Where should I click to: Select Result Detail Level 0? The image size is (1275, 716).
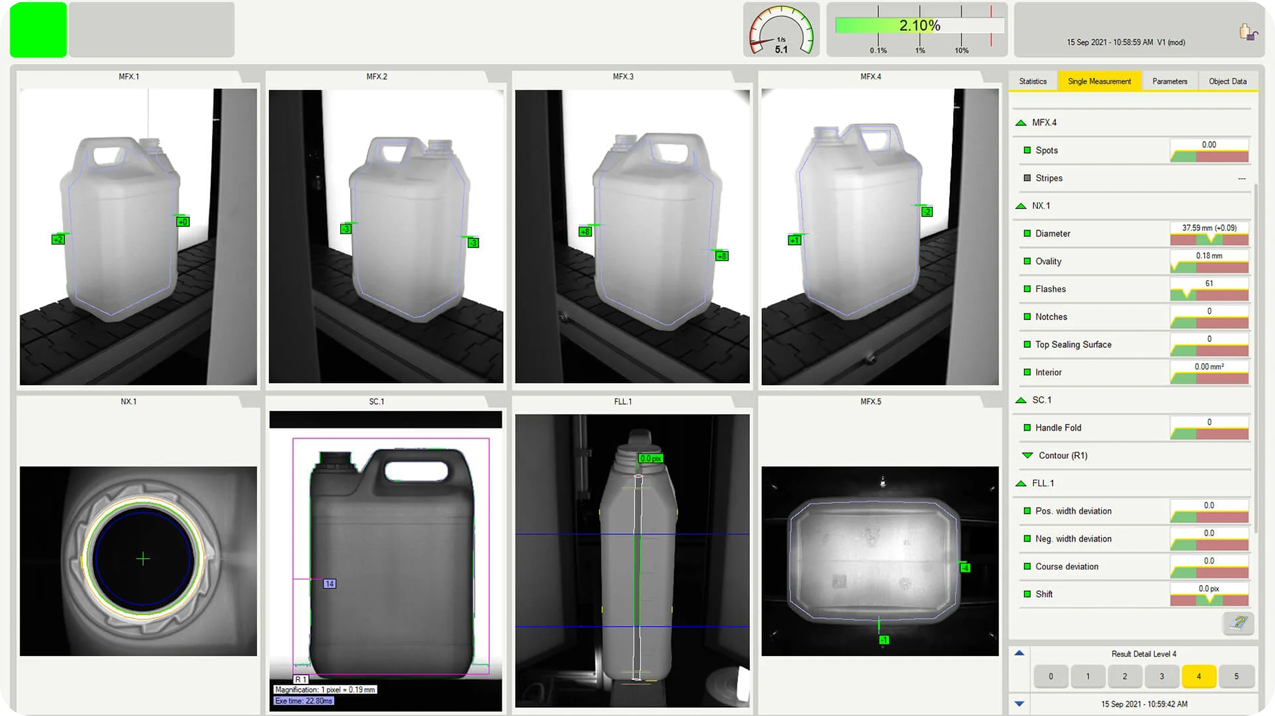(1050, 676)
